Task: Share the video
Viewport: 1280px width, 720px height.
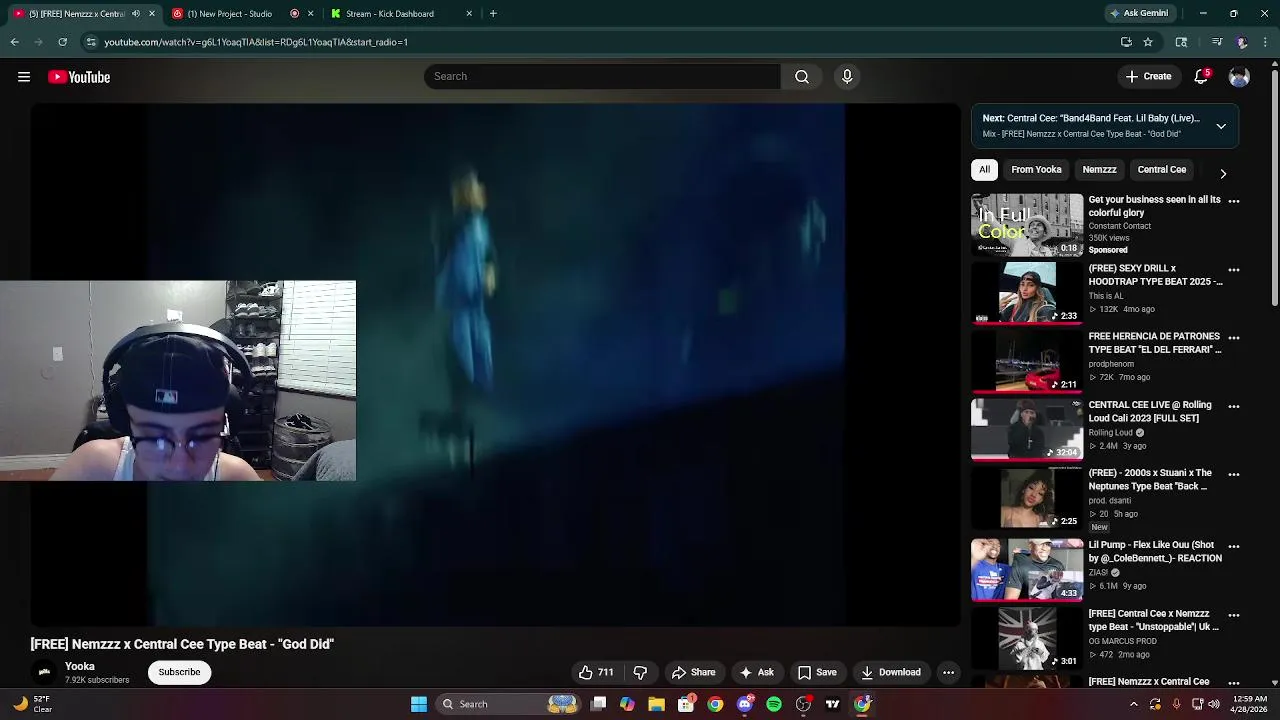Action: tap(693, 672)
